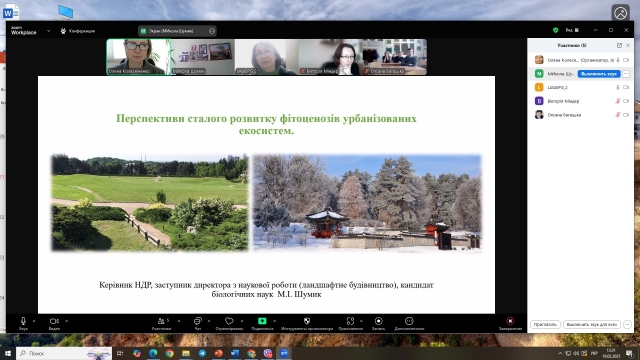This screenshot has height=360, width=640.
Task: Open share options arrow beside green share button
Action: click(x=274, y=321)
